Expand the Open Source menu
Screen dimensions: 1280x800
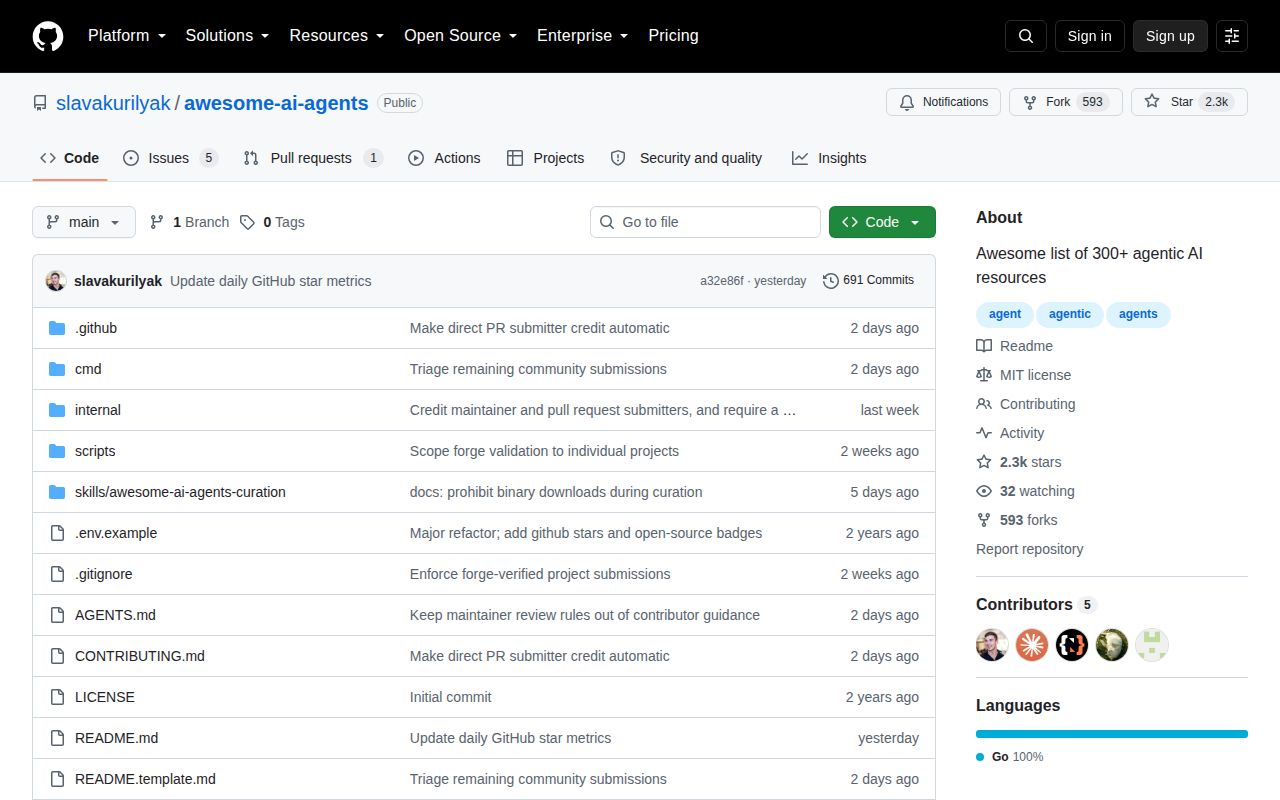(461, 36)
